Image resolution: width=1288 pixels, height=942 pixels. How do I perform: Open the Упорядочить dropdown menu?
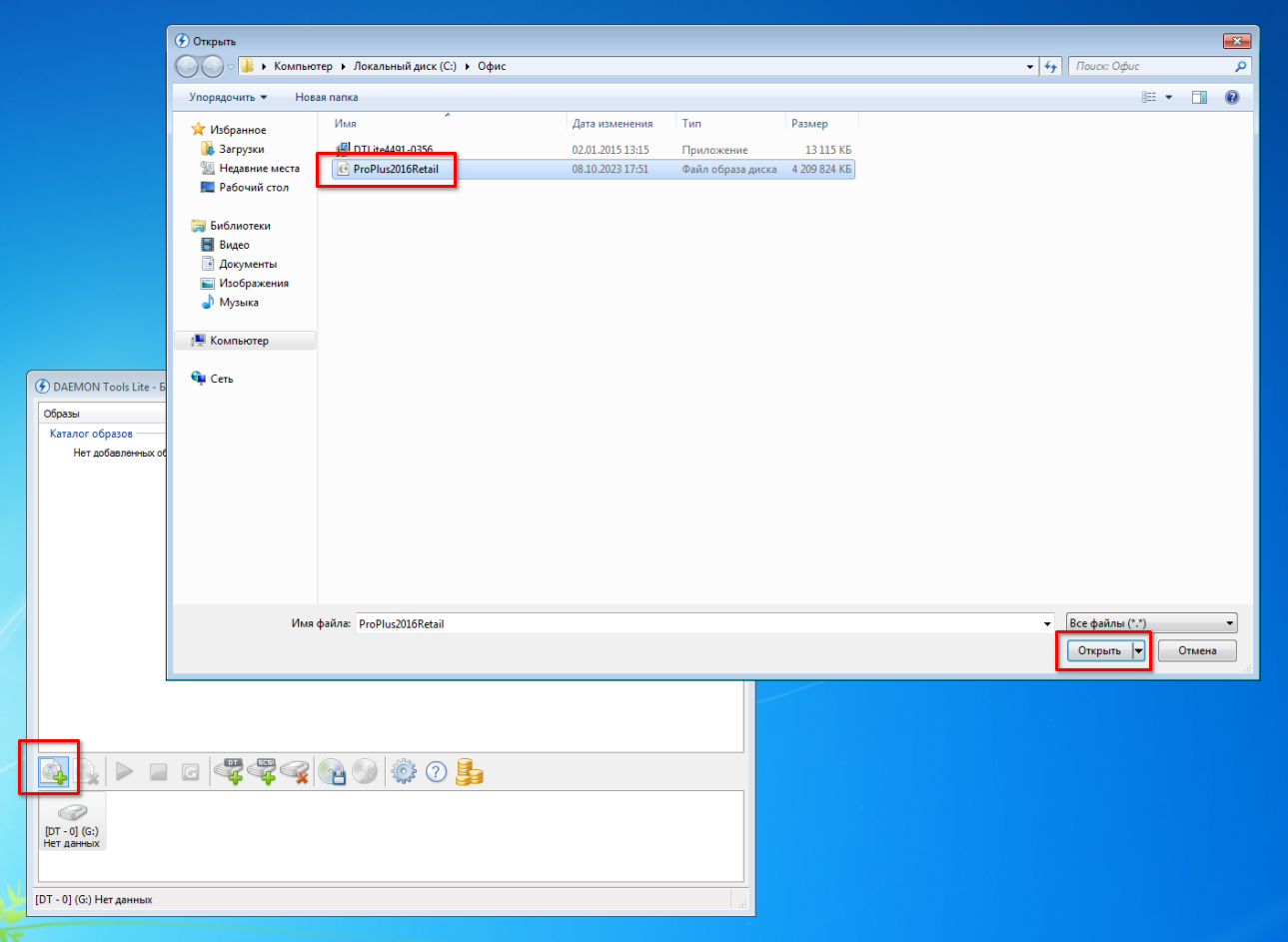[228, 97]
